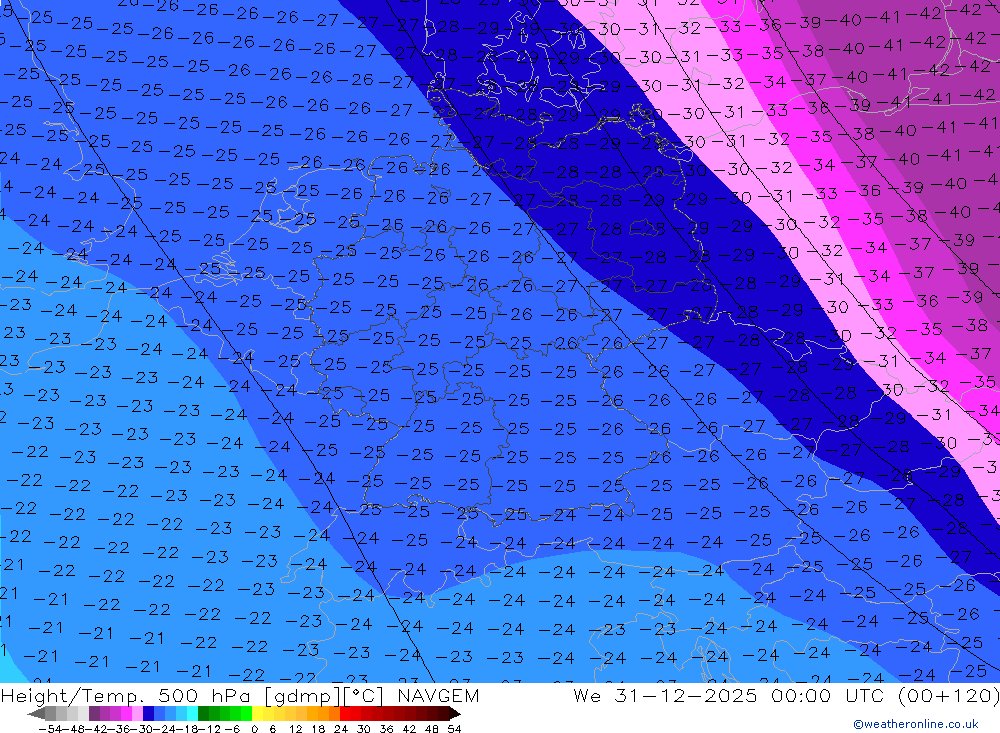
Task: Click the date We 31-12-2025 text
Action: pyautogui.click(x=665, y=695)
